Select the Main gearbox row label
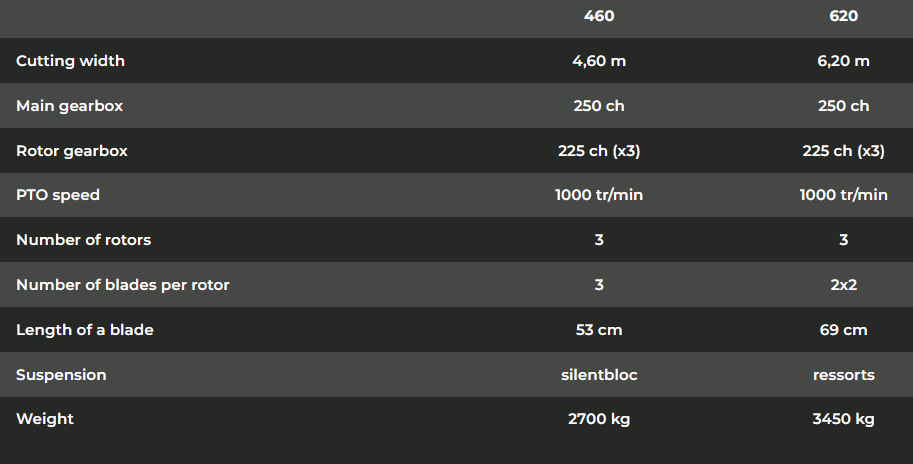913x464 pixels. click(69, 106)
